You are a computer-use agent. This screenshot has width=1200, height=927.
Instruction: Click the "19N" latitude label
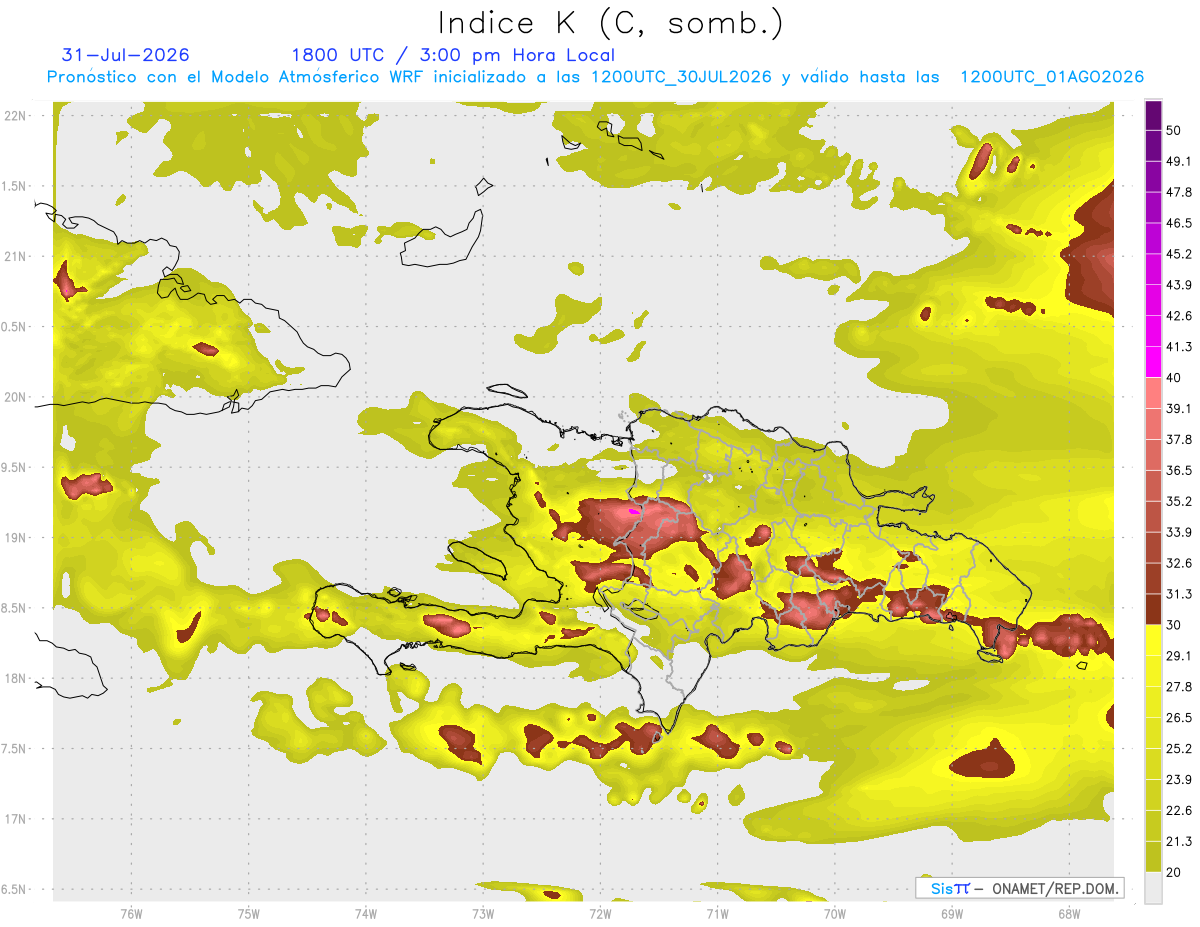coord(15,538)
